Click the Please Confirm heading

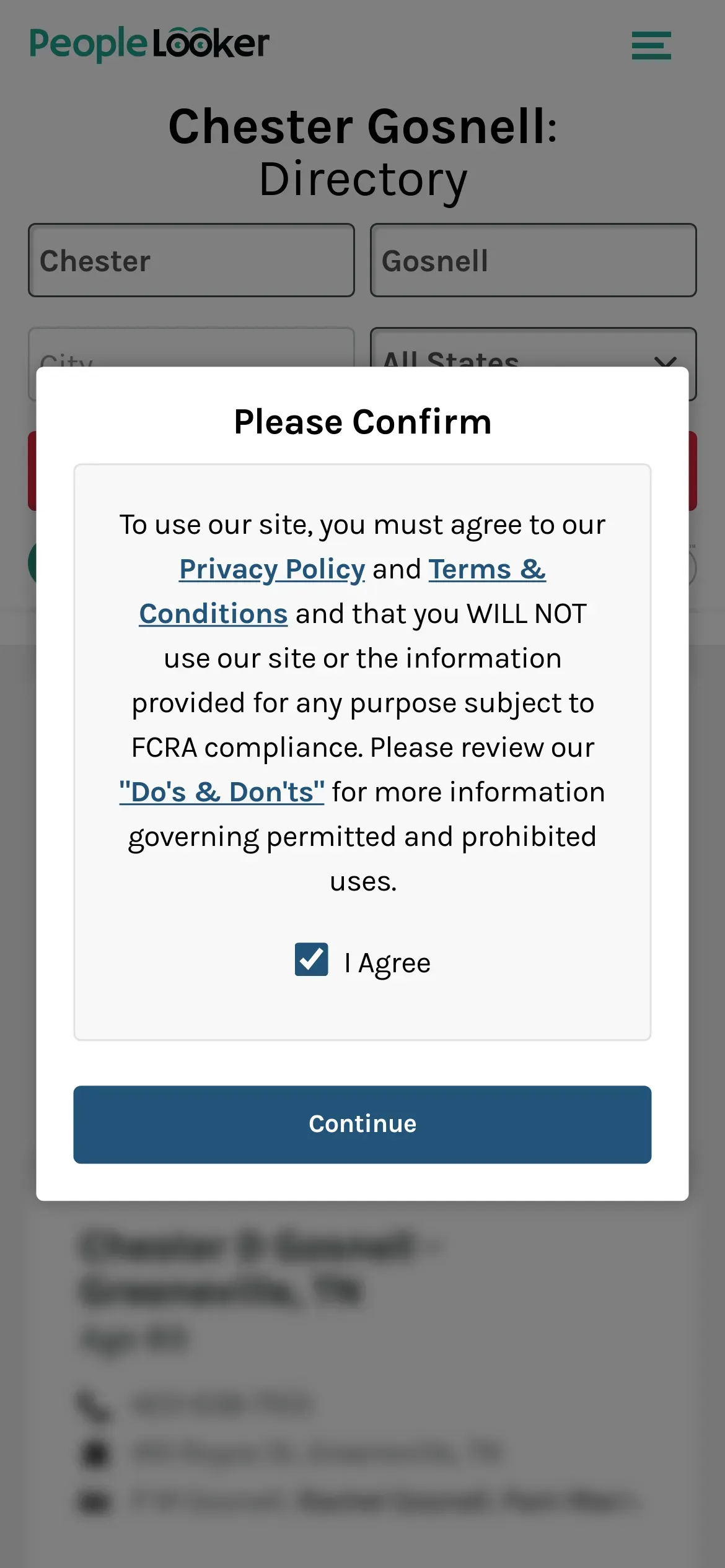362,422
